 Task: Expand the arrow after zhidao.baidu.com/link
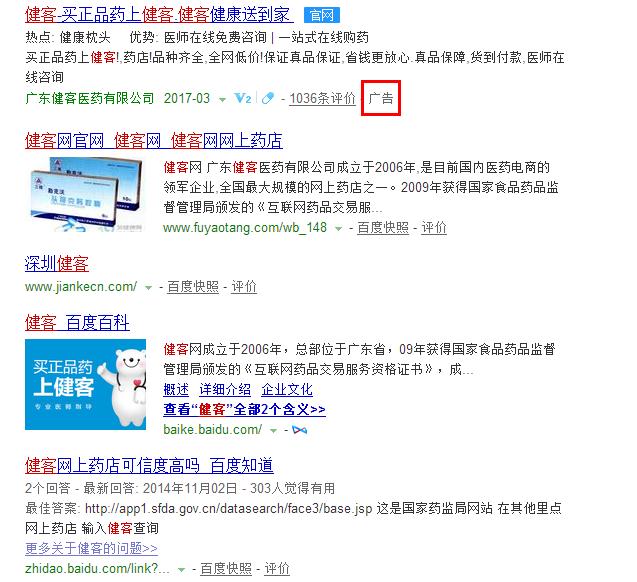(182, 570)
